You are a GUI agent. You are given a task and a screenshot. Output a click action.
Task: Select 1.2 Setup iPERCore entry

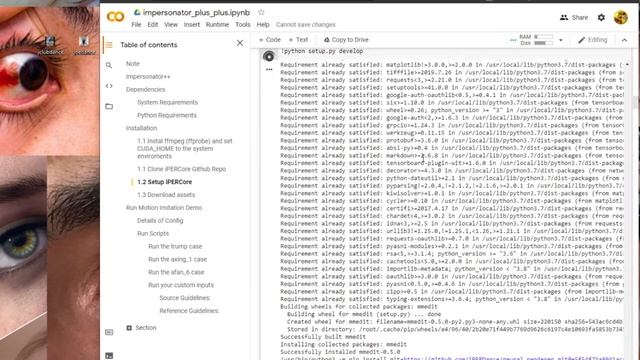pos(164,182)
